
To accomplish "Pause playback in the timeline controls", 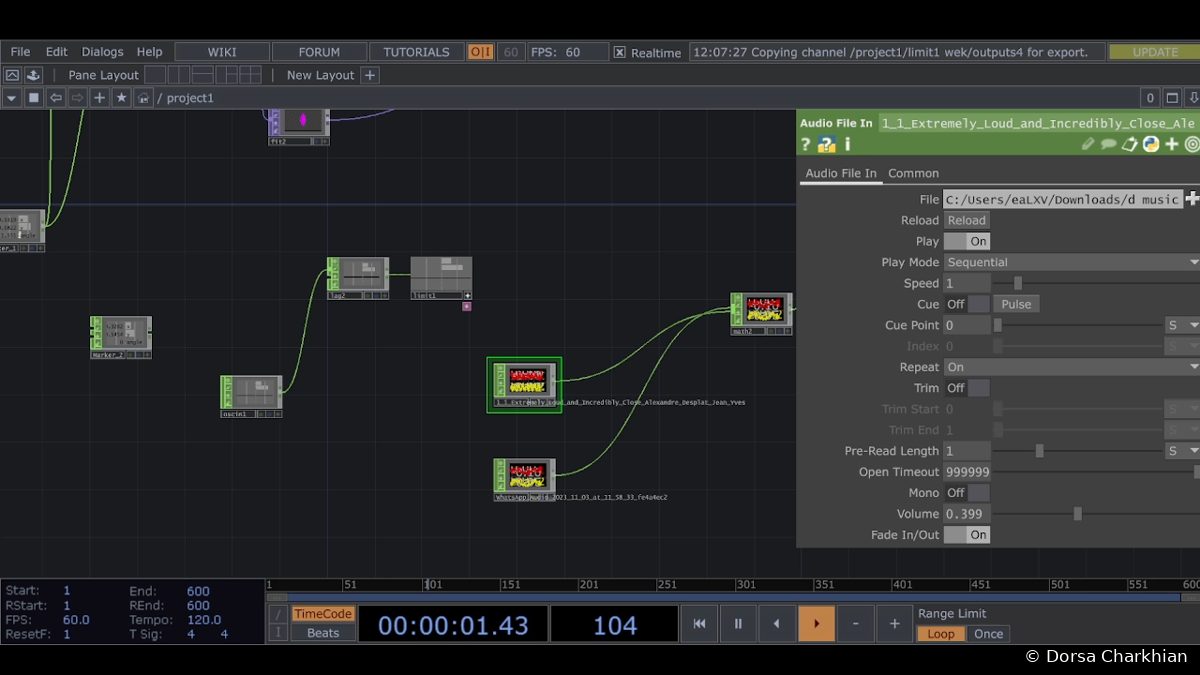I will pos(738,624).
